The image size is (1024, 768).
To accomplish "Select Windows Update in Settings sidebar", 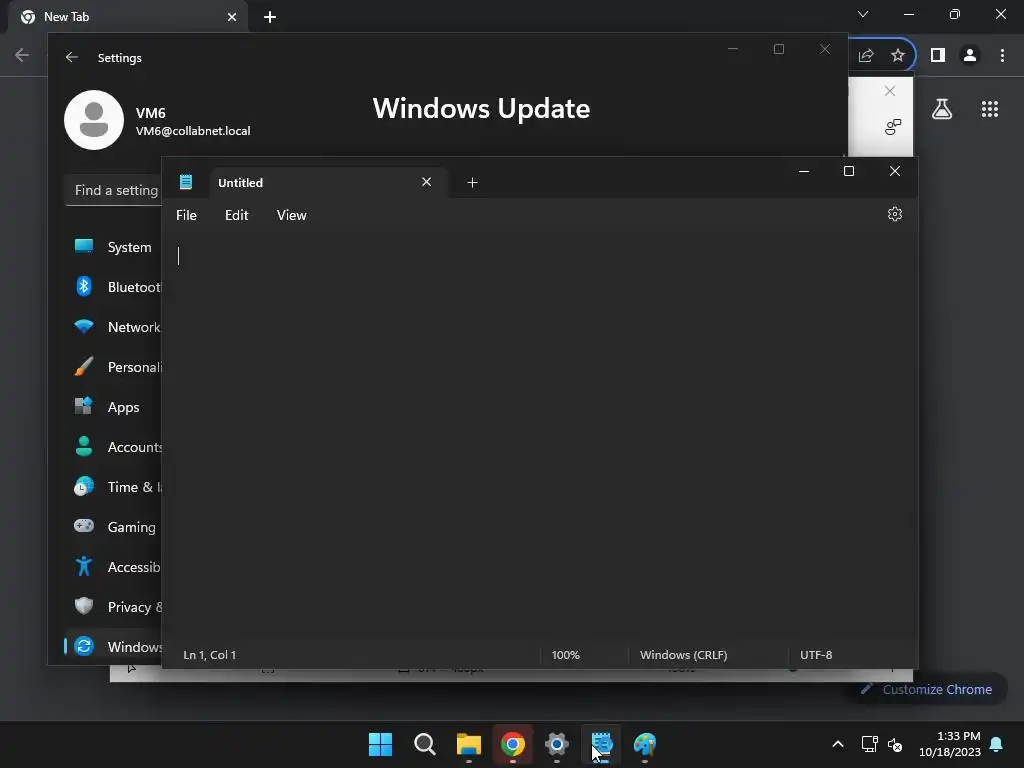I will coord(113,647).
